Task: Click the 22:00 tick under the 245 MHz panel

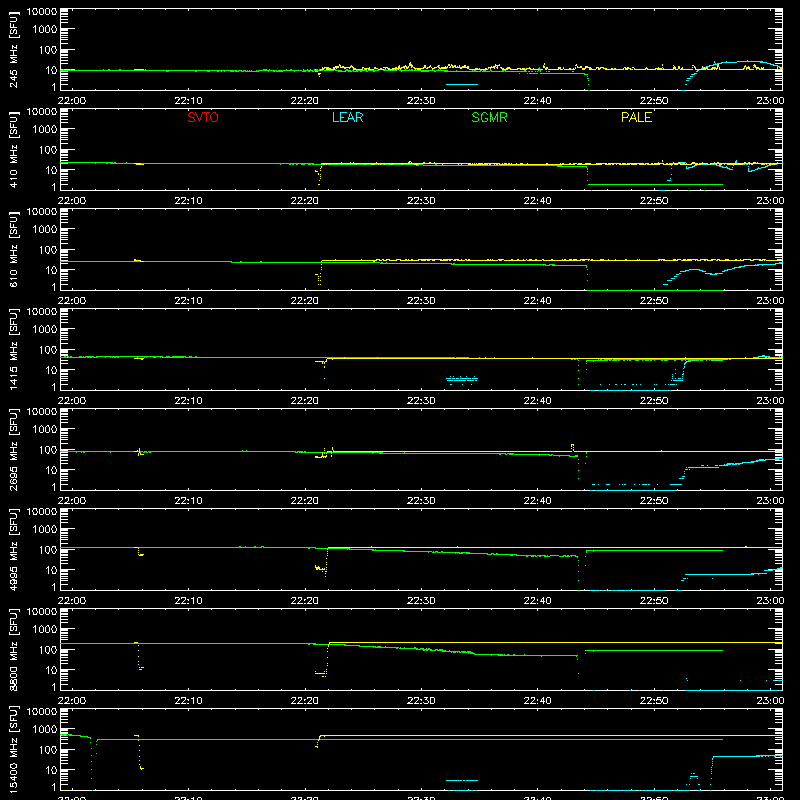Action: (71, 101)
